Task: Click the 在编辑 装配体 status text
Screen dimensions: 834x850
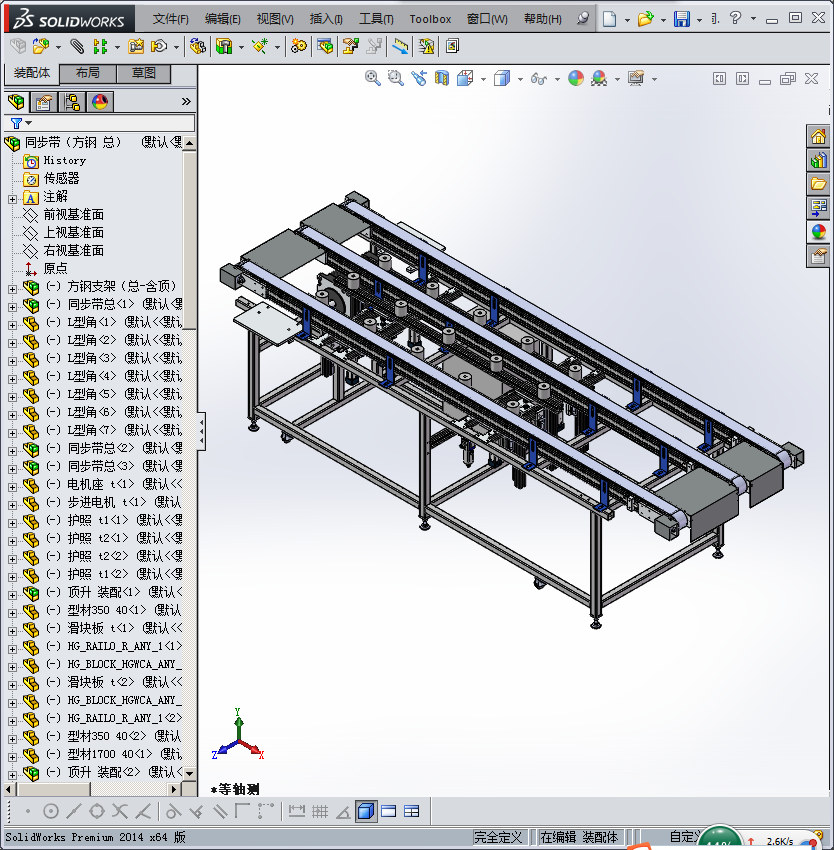Action: point(579,837)
